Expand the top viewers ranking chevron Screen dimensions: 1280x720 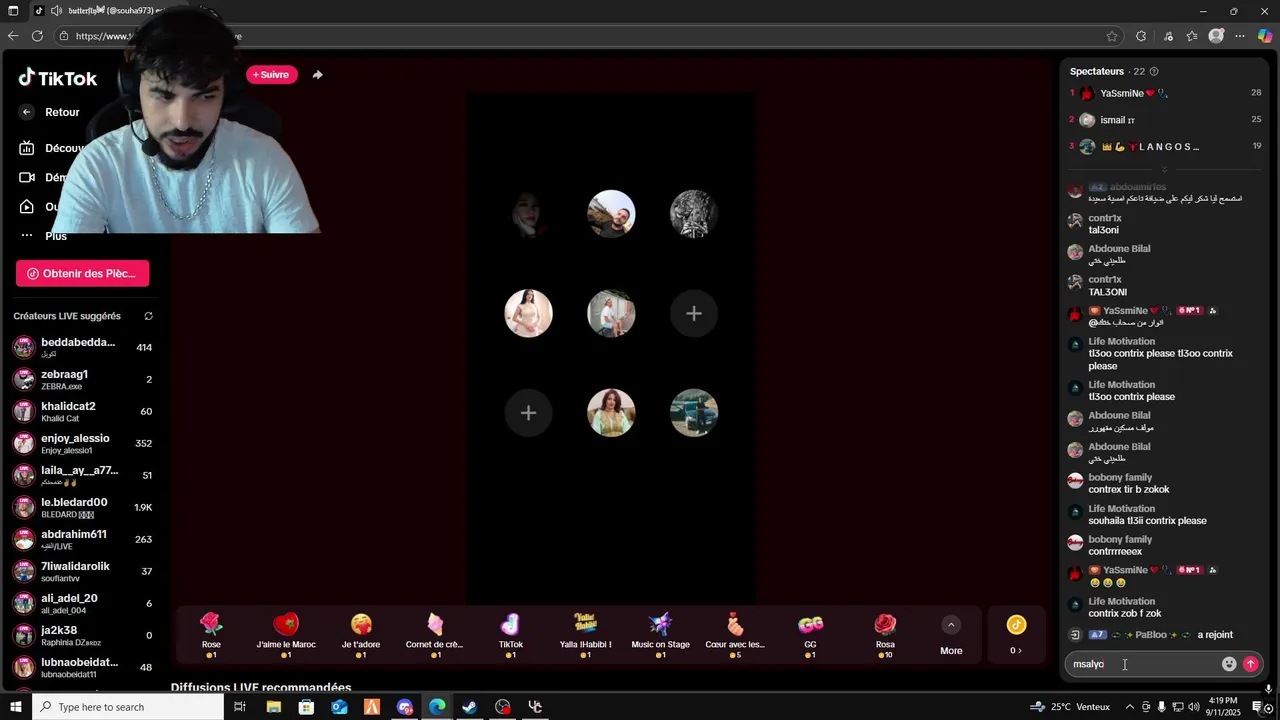click(x=1164, y=170)
